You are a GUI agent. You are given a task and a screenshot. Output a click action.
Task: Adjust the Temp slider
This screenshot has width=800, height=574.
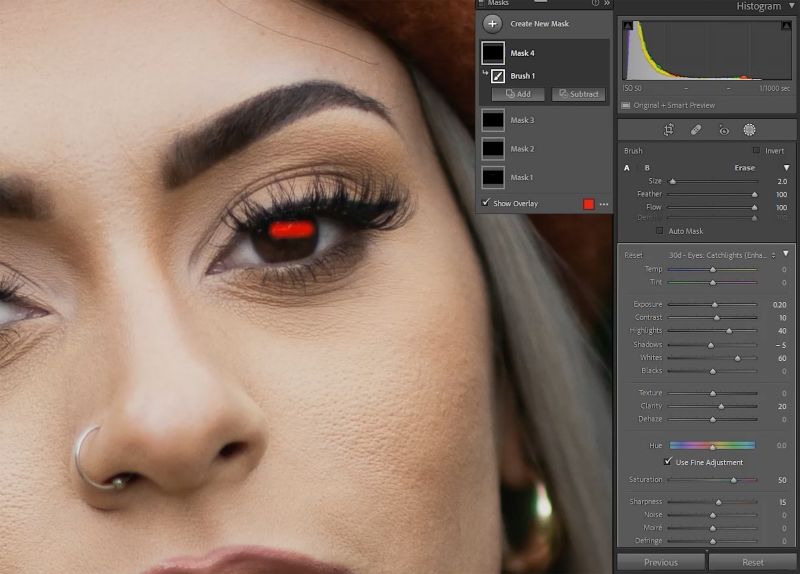click(712, 269)
